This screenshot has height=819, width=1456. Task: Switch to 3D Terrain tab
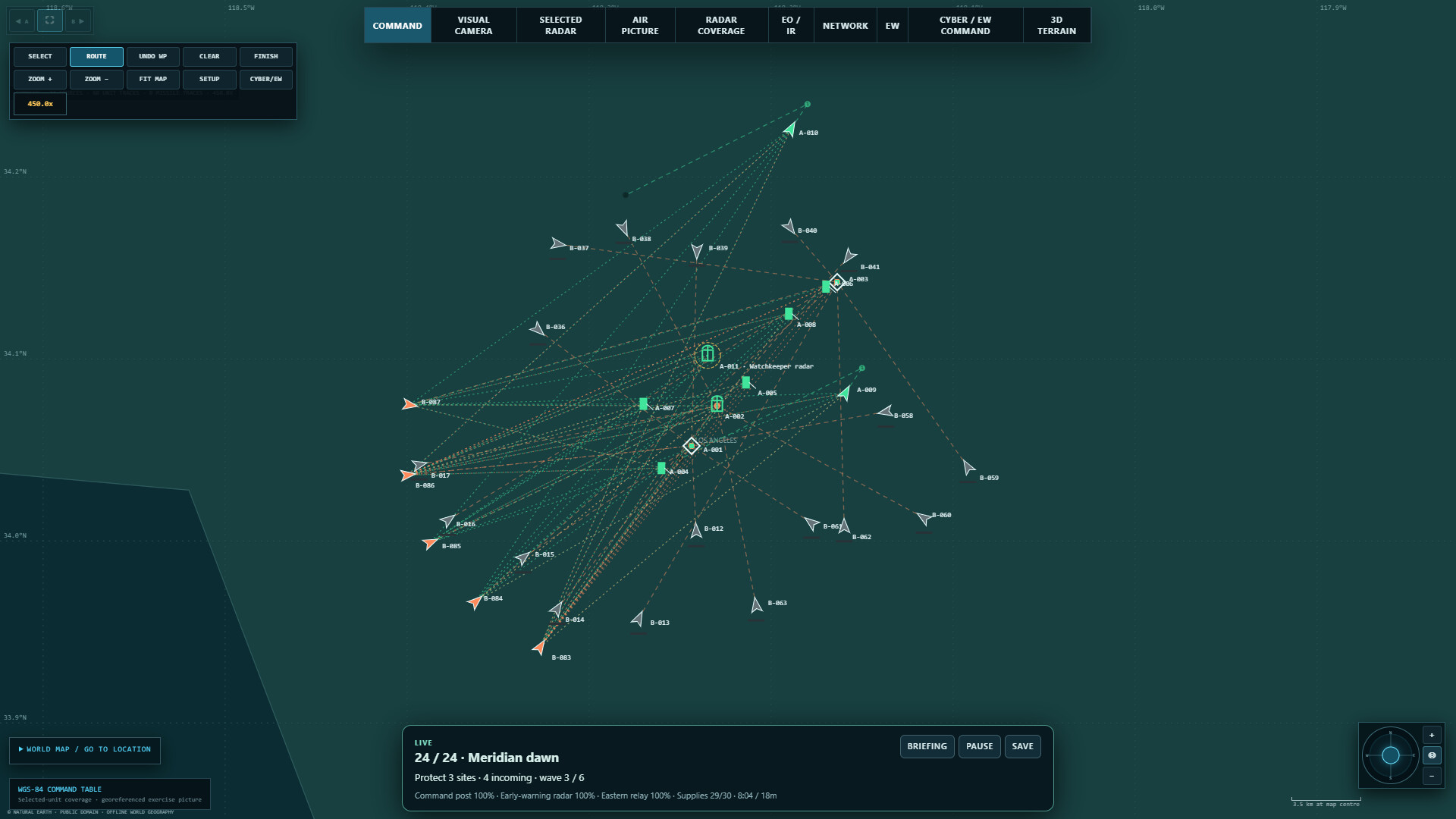tap(1056, 26)
